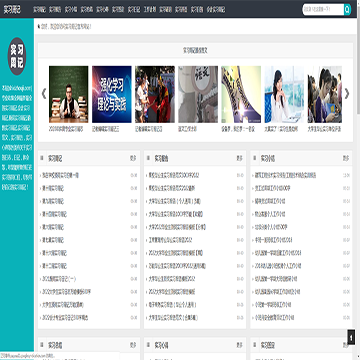
Task: Open the first article link in the left list
Action: click(60, 175)
